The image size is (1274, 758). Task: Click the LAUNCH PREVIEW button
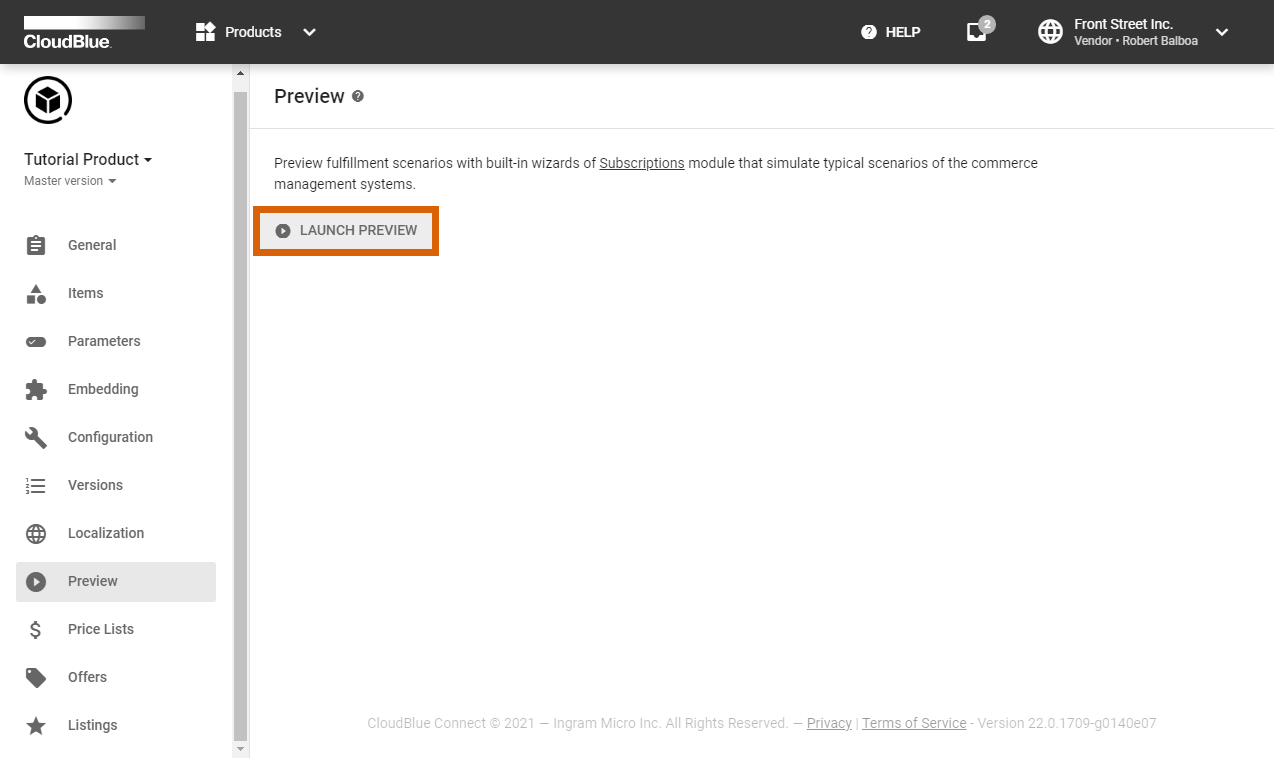(x=346, y=230)
